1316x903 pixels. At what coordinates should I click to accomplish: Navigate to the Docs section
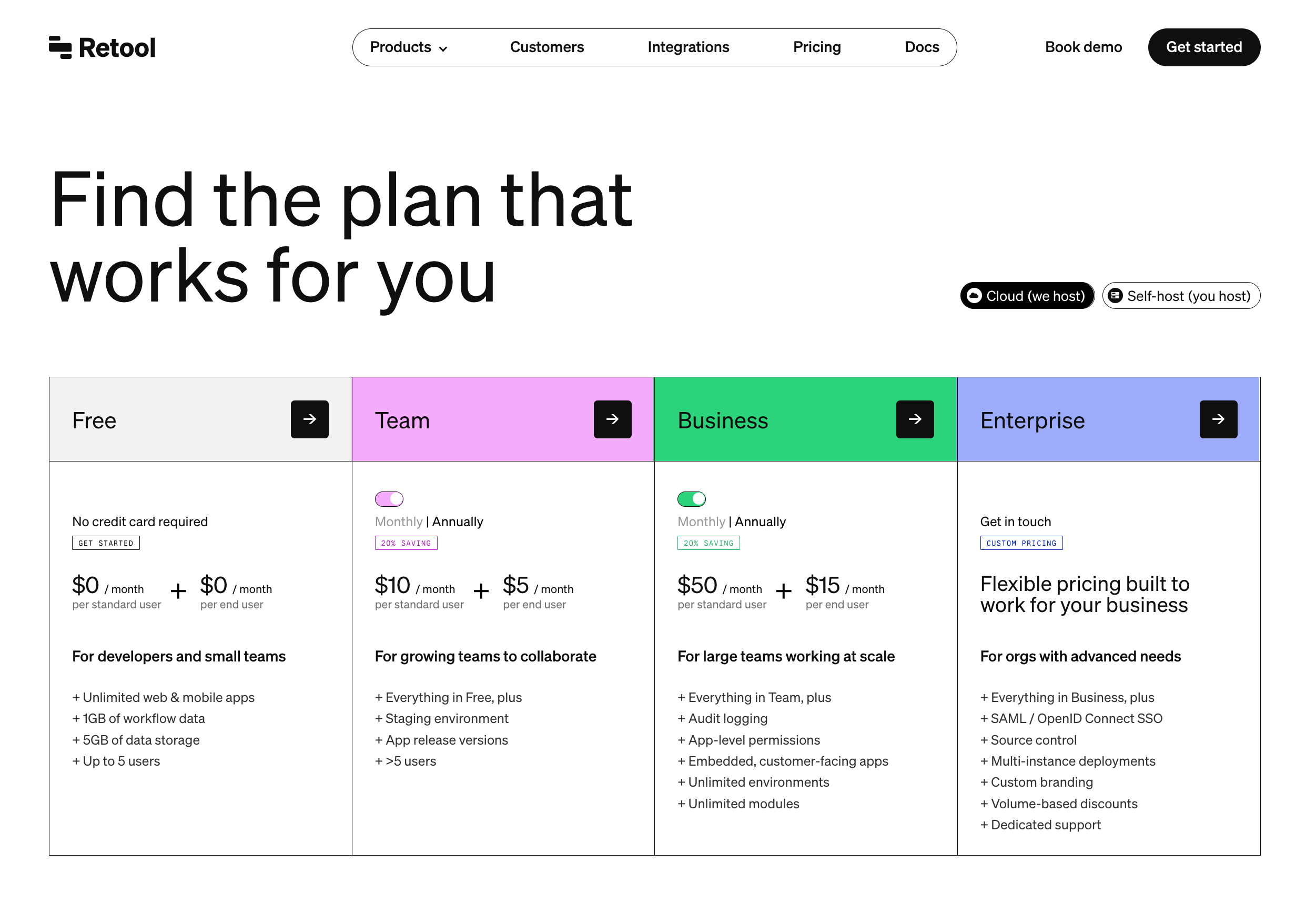pos(922,47)
